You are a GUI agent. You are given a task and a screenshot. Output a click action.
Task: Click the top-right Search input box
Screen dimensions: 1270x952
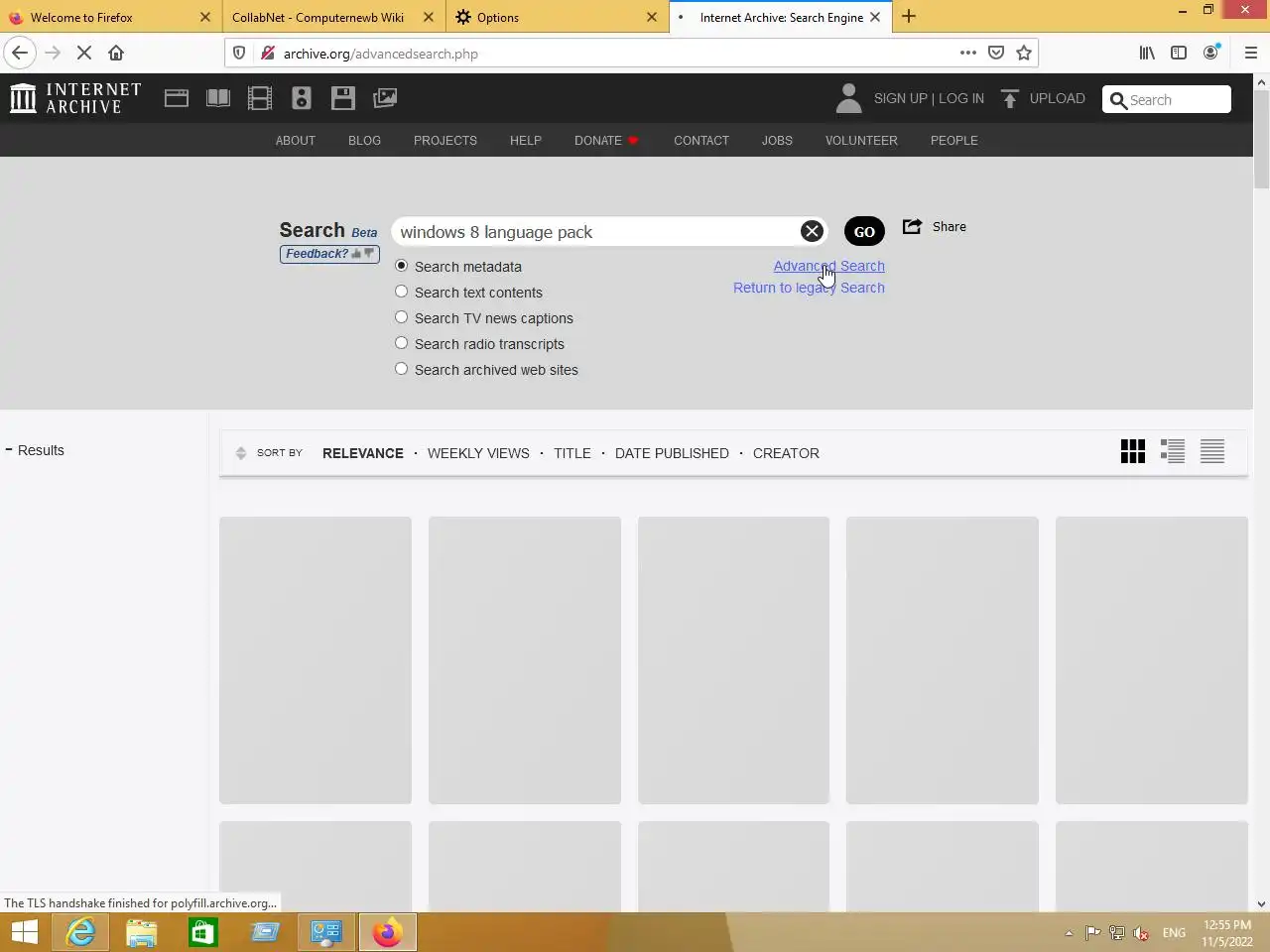[x=1167, y=99]
